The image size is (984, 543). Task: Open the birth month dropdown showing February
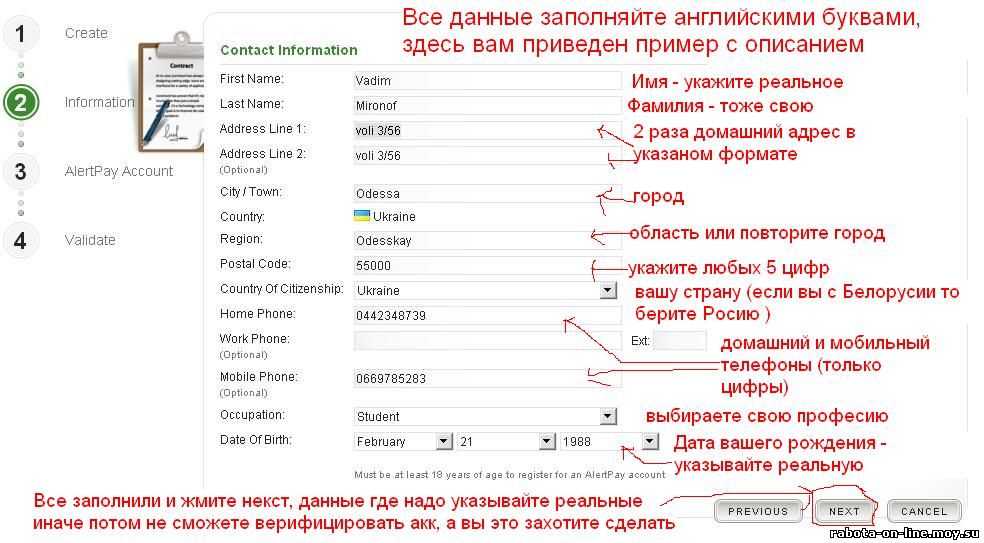click(x=444, y=441)
